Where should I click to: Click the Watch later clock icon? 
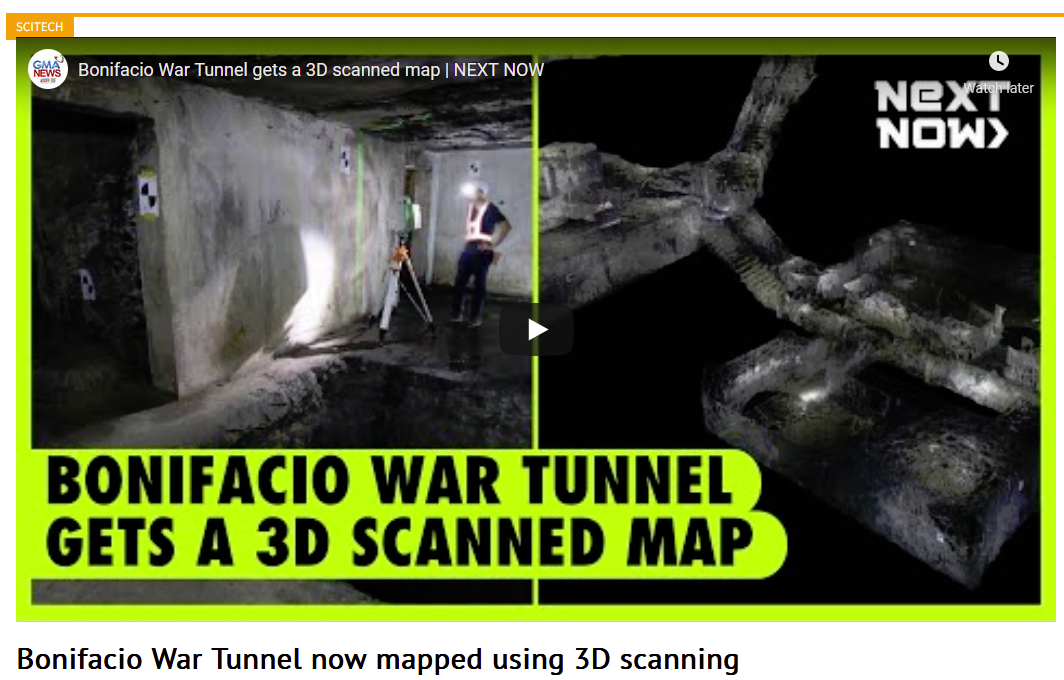998,61
